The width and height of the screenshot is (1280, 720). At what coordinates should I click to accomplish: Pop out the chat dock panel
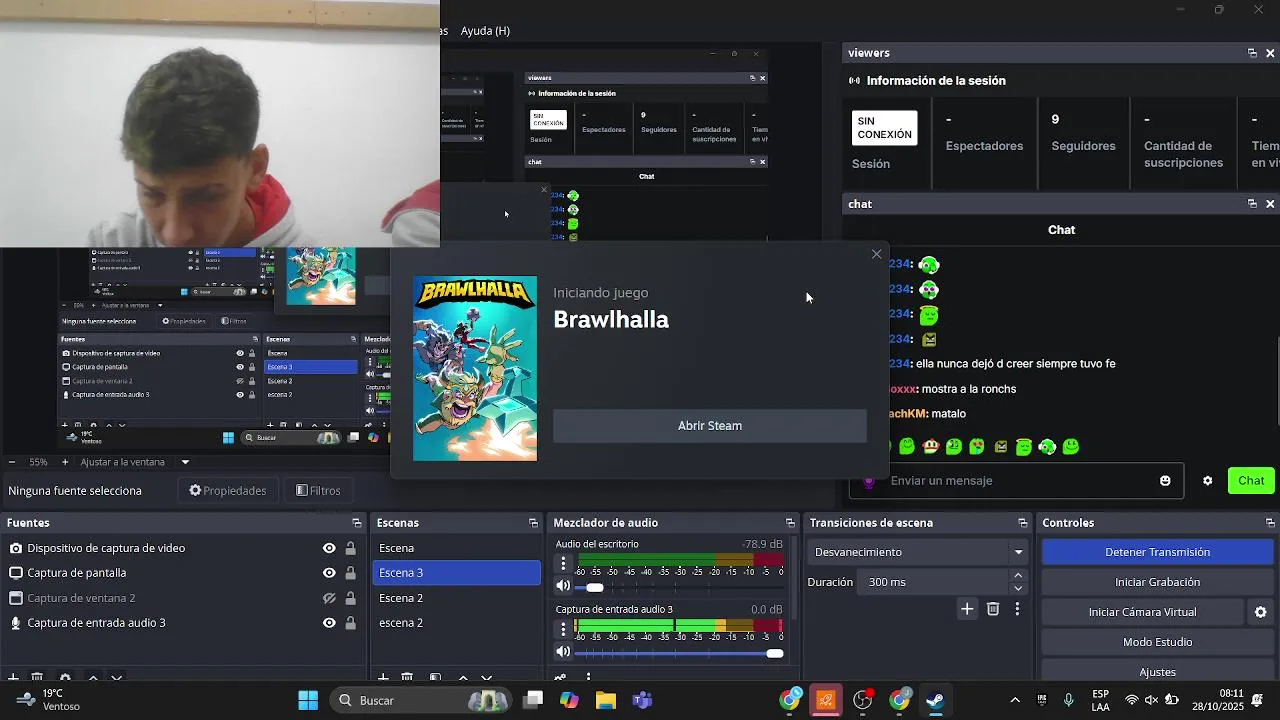[1252, 204]
